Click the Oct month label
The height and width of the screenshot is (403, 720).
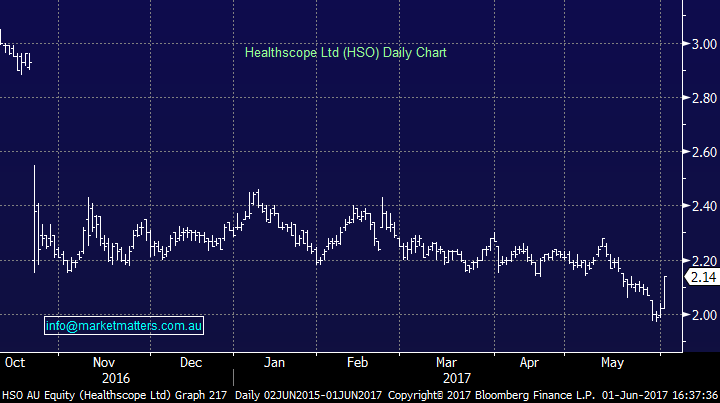point(15,363)
